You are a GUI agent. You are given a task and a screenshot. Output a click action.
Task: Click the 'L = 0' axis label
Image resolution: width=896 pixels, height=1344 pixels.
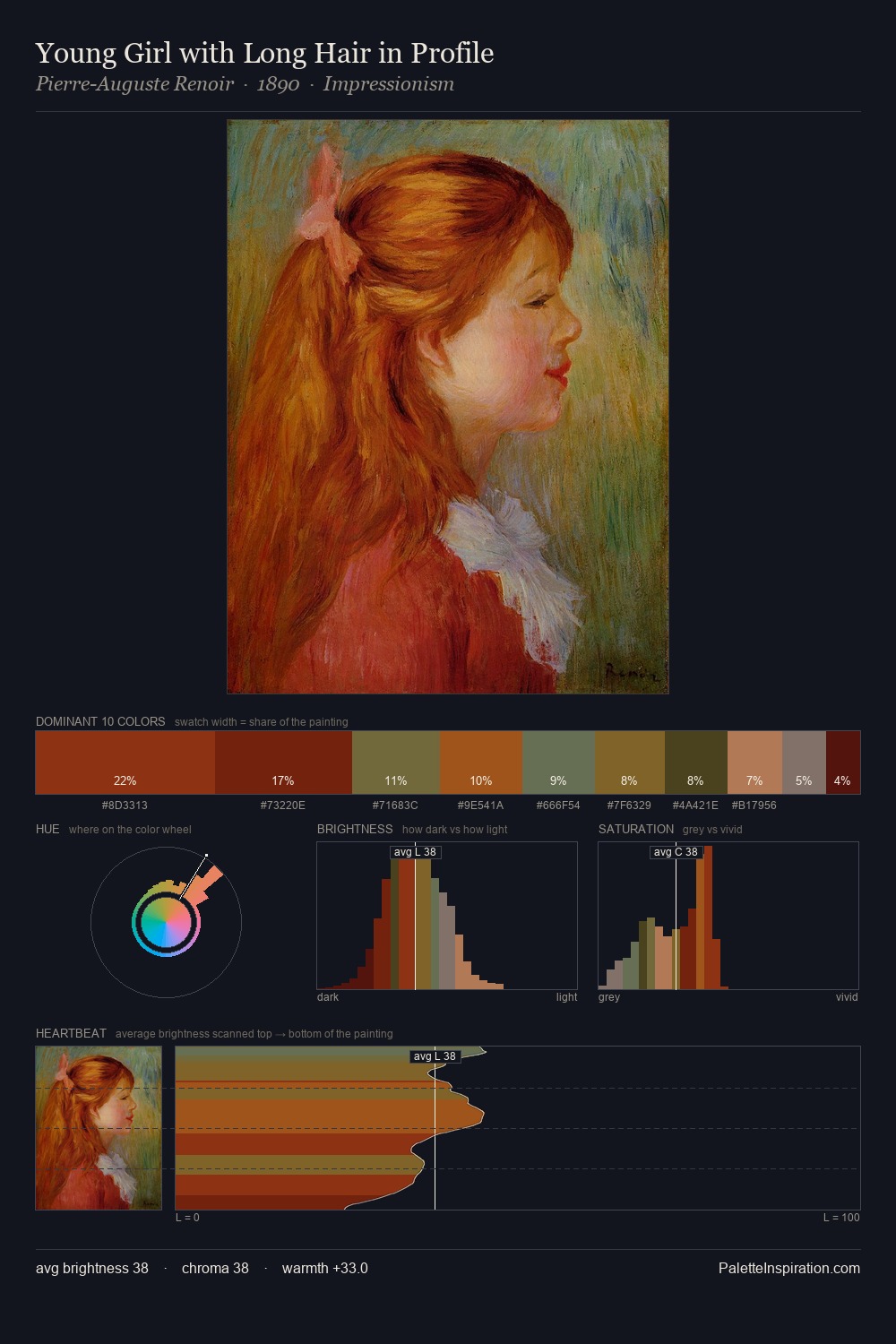tap(187, 1218)
